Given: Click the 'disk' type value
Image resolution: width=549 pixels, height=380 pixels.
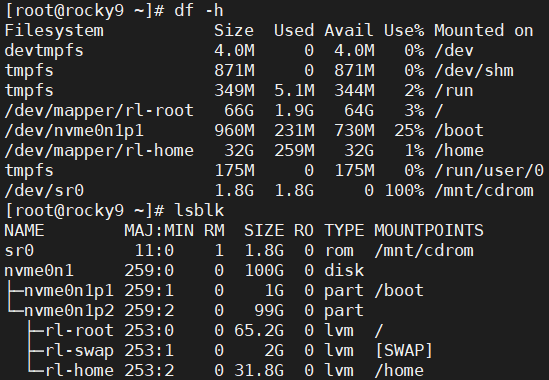Looking at the screenshot, I should tap(344, 270).
